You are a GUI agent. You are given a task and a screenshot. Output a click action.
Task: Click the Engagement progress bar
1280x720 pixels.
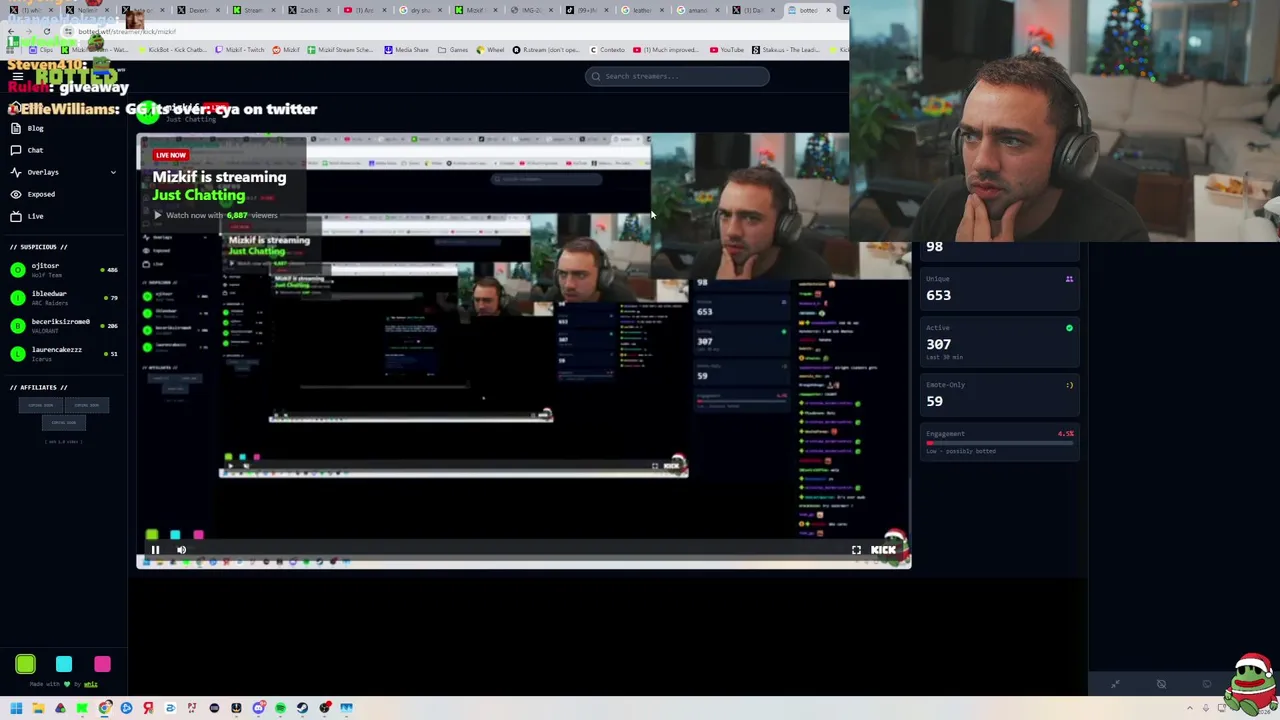point(999,443)
